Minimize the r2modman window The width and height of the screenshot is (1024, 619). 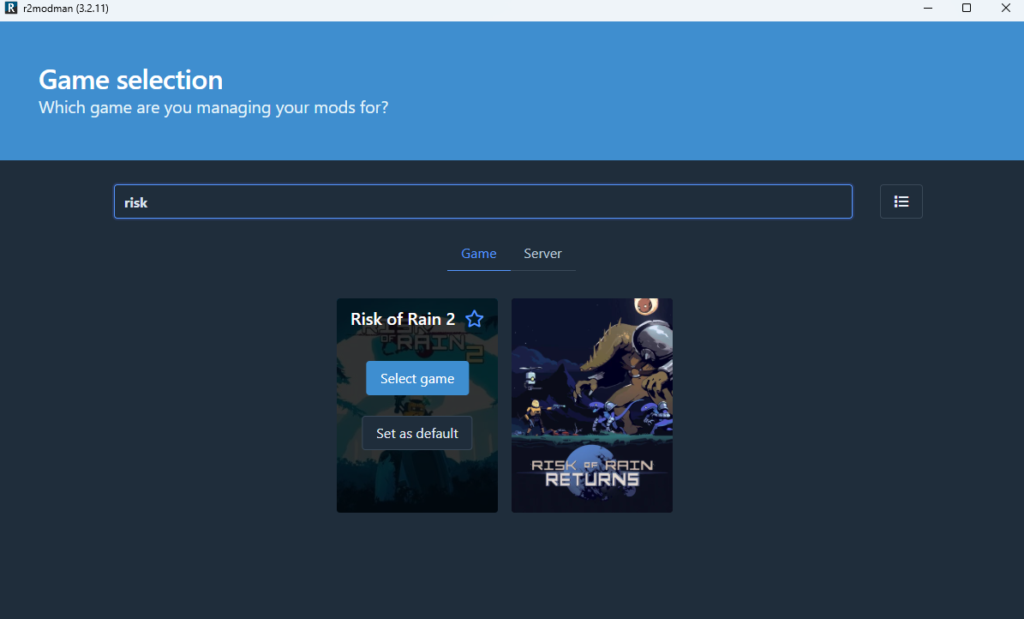[x=920, y=8]
